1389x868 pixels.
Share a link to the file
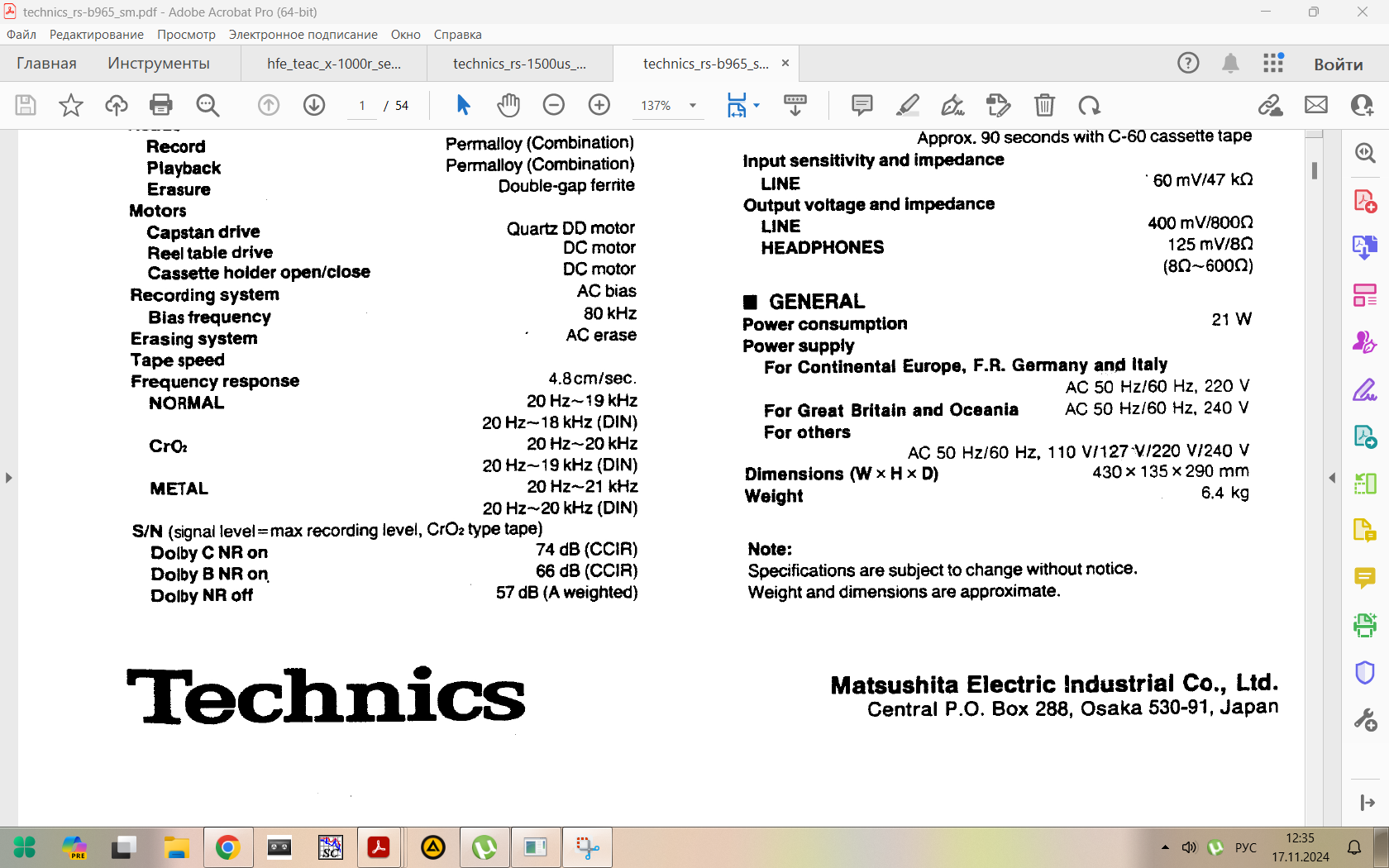(x=1271, y=105)
